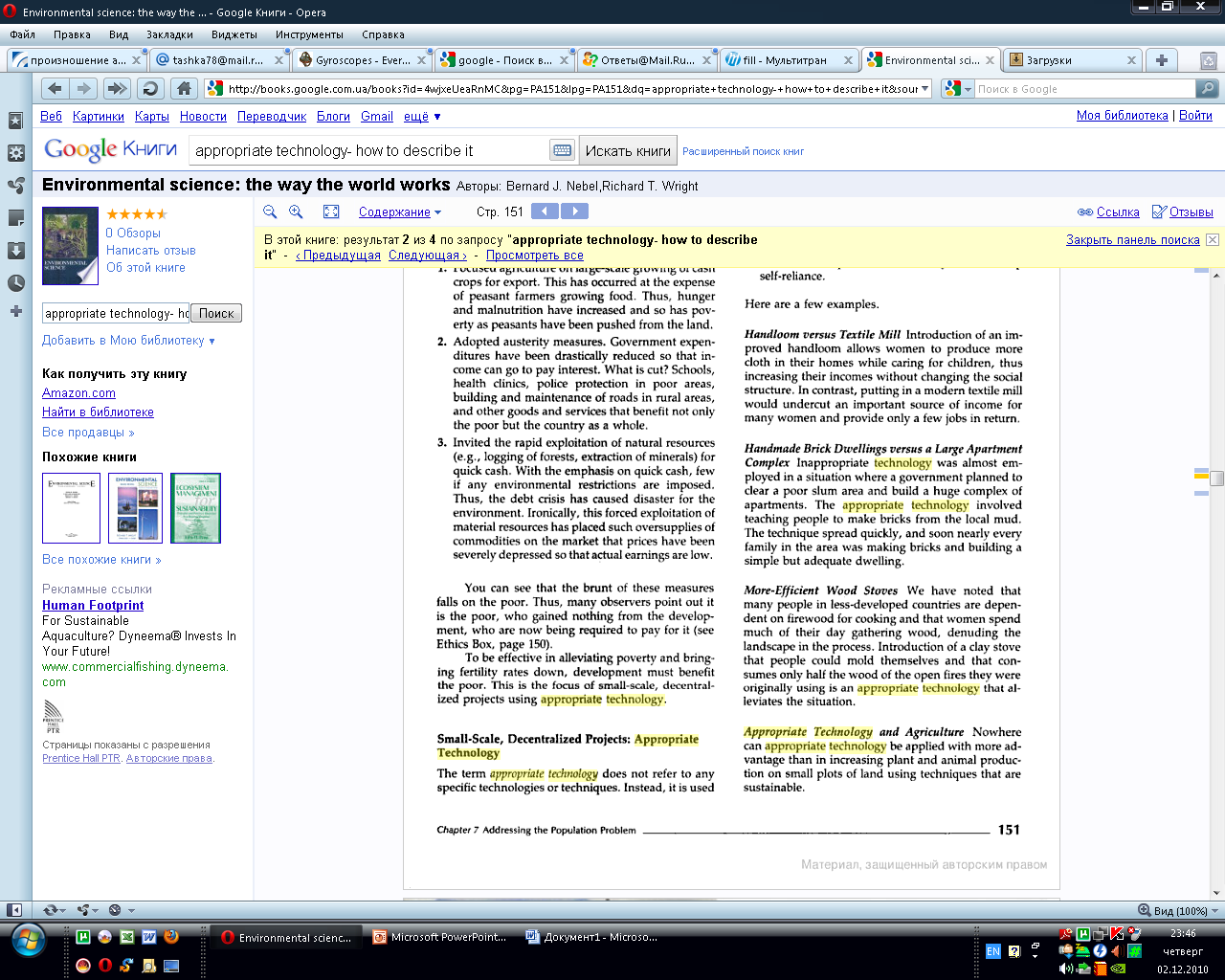1225x980 pixels.
Task: Open the Opera Unite panel in the sidebar
Action: click(x=15, y=186)
